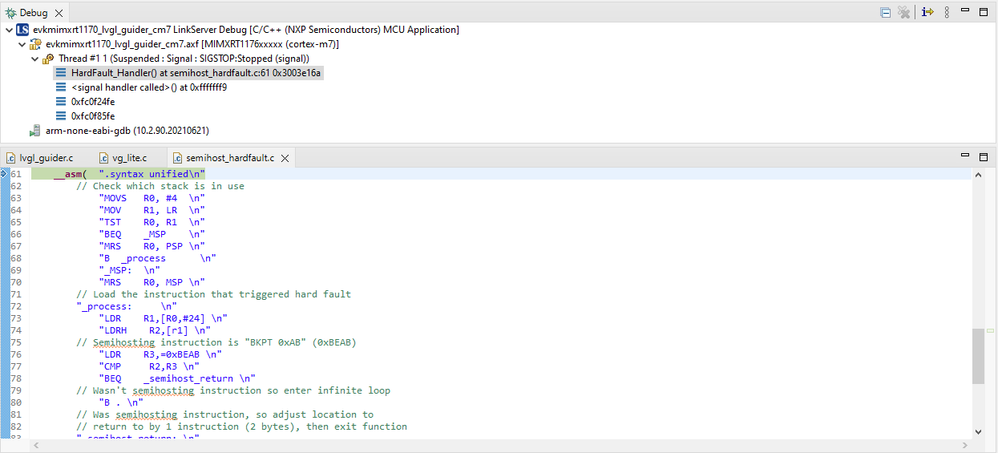Screen dimensions: 998x453
Task: Click editor scrollbar down arrow
Action: (978, 431)
